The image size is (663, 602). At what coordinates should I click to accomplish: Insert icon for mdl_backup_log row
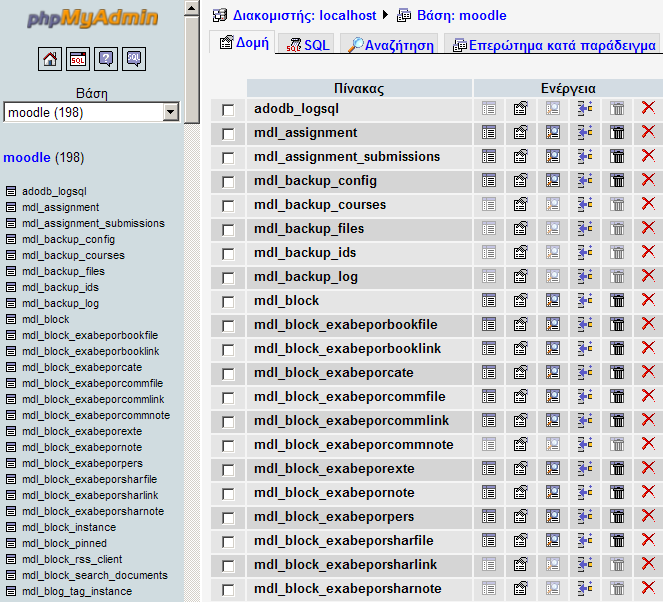coord(585,276)
